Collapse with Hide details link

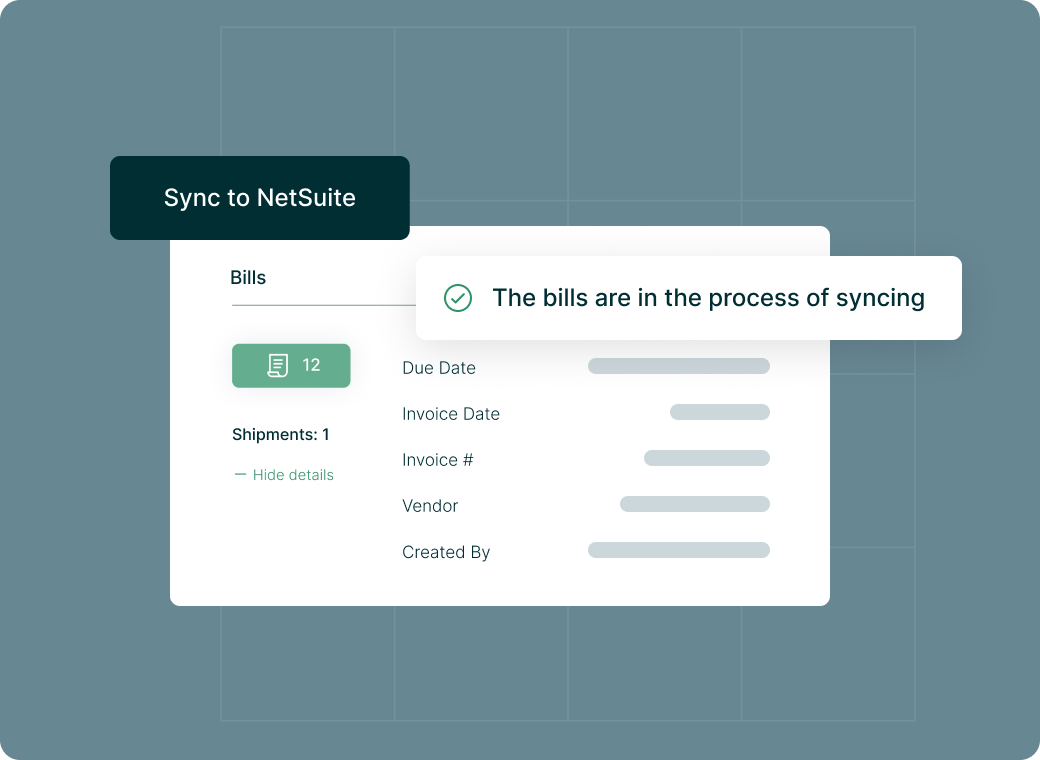pos(284,475)
